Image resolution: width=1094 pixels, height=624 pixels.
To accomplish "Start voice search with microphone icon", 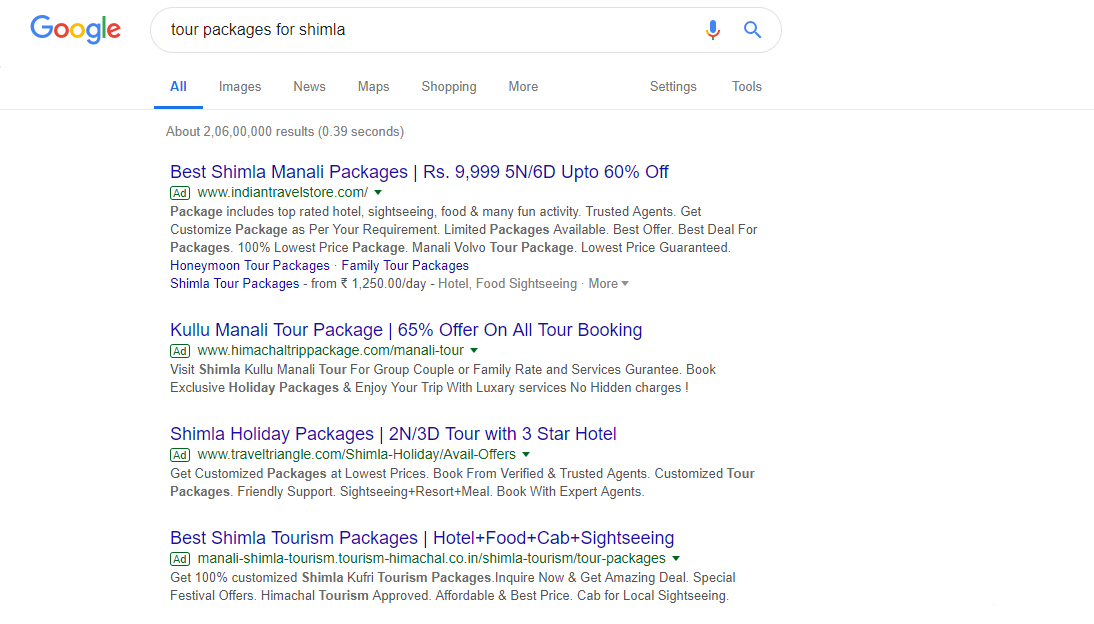I will [x=712, y=30].
